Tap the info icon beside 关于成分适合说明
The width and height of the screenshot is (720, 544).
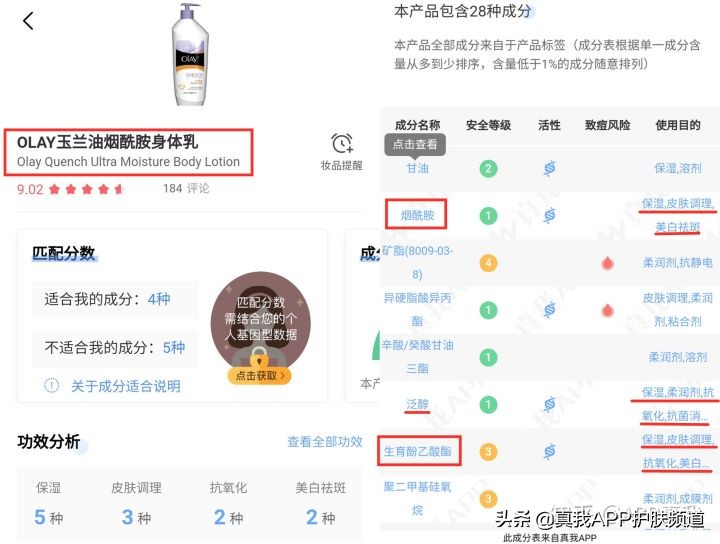[x=51, y=385]
